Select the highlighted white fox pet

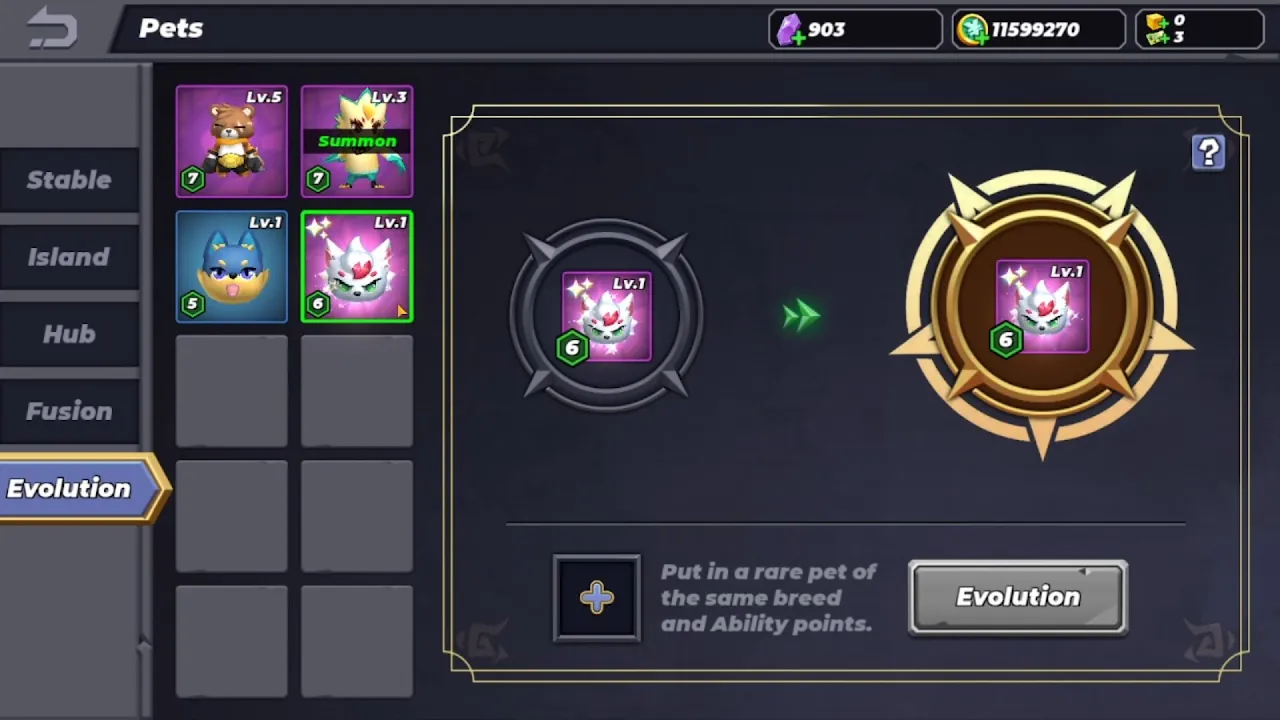pyautogui.click(x=357, y=267)
